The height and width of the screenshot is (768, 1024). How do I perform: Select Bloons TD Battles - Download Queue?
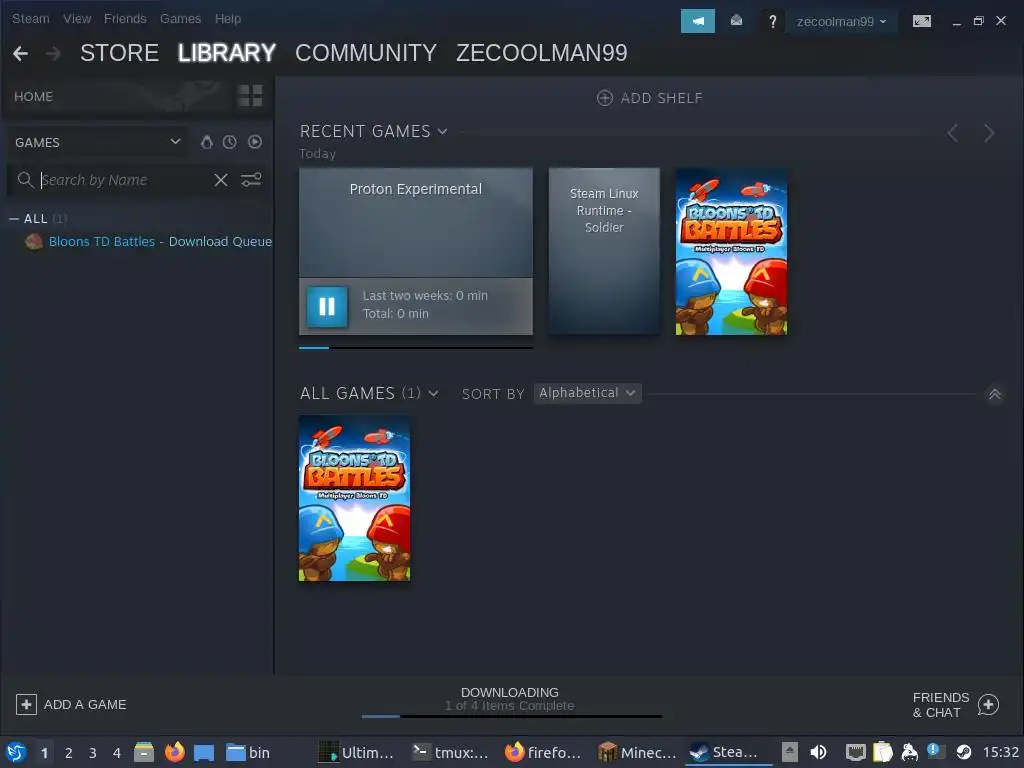click(160, 242)
